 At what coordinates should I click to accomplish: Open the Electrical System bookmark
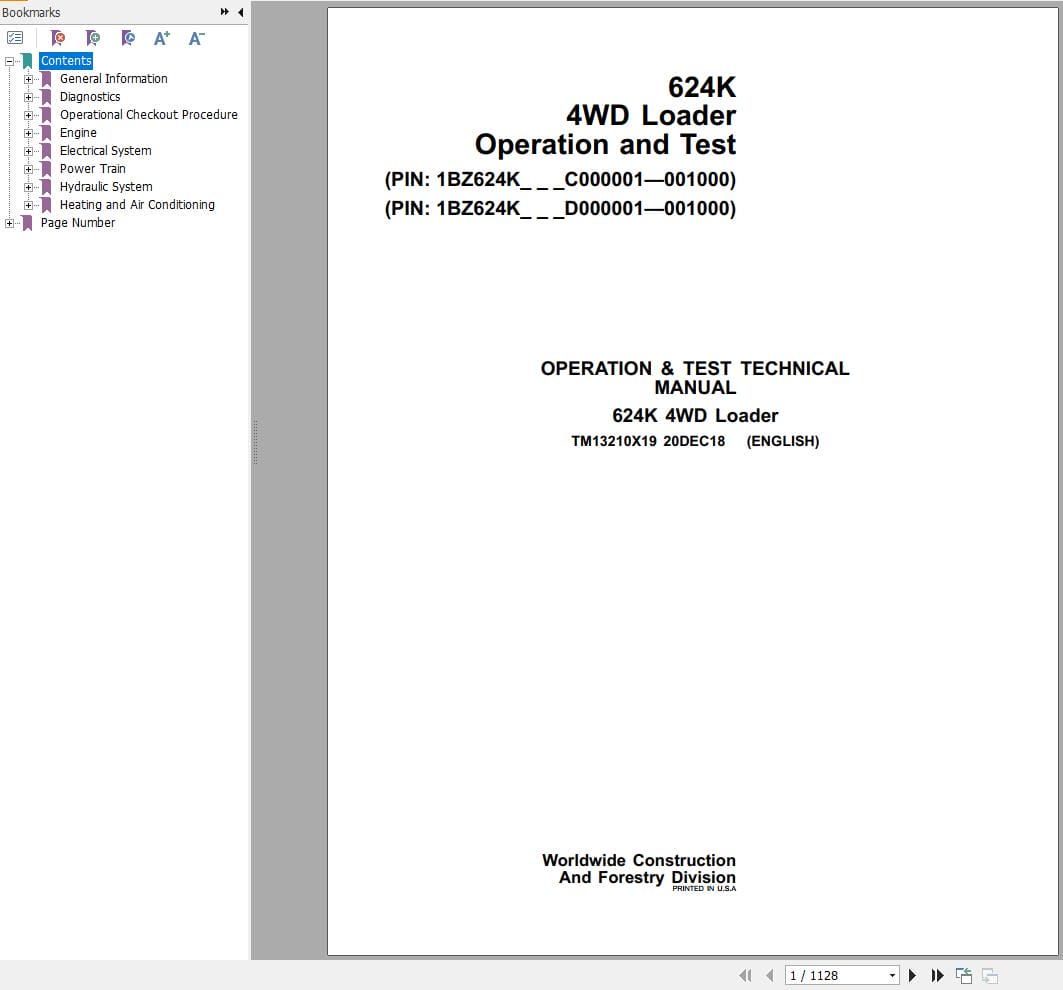105,151
